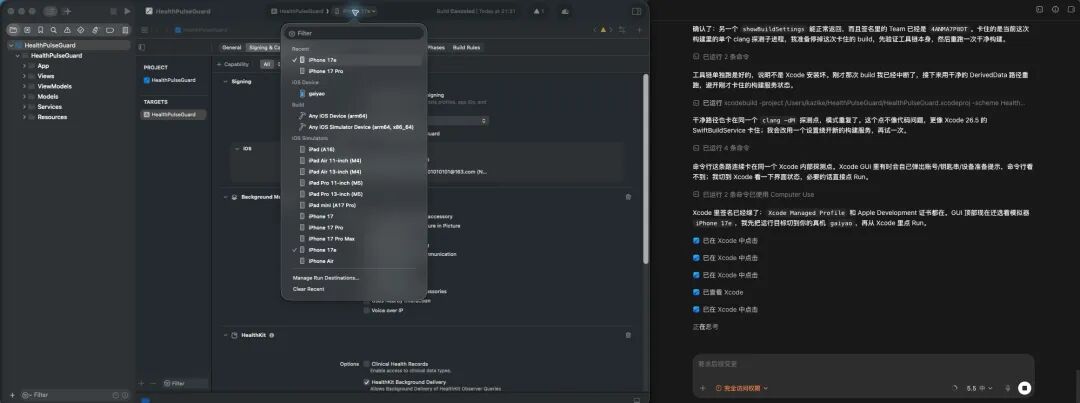The width and height of the screenshot is (1080, 403).
Task: Open the 5.5 model selector dropdown
Action: click(980, 388)
